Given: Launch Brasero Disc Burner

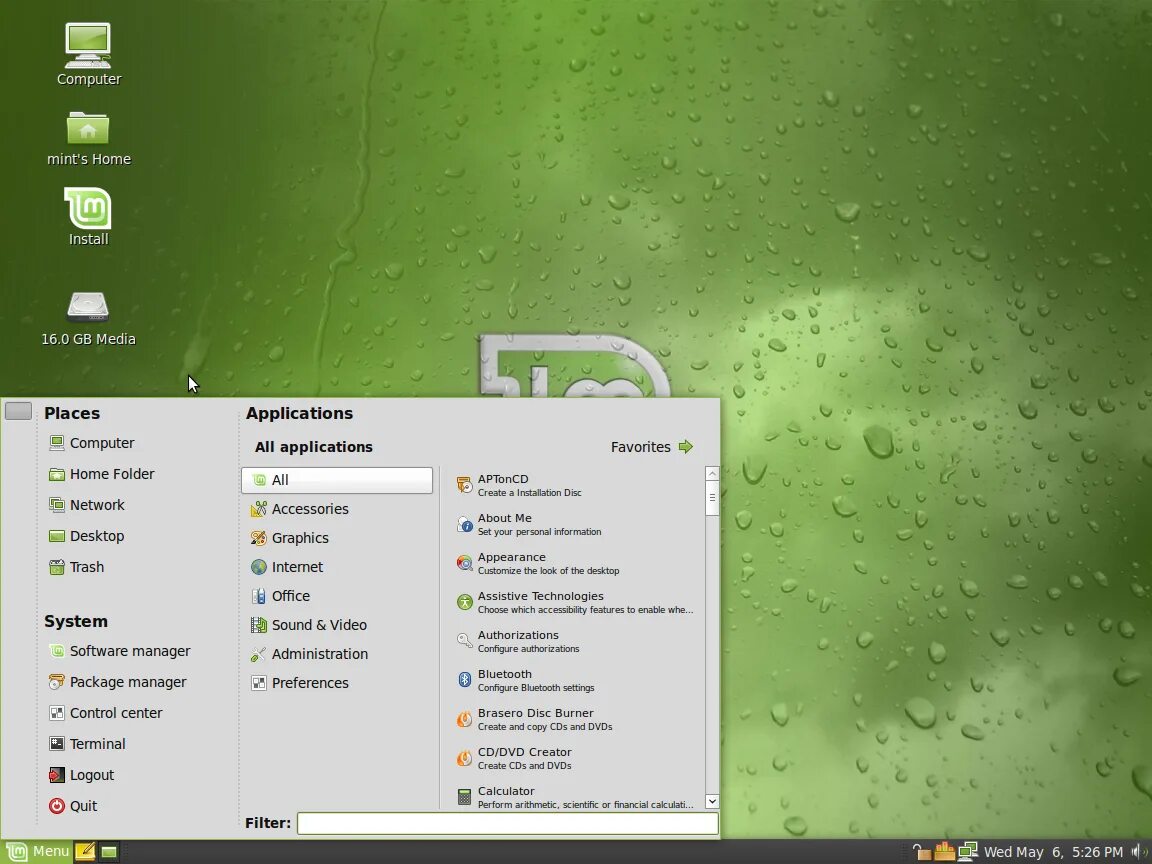Looking at the screenshot, I should [575, 719].
